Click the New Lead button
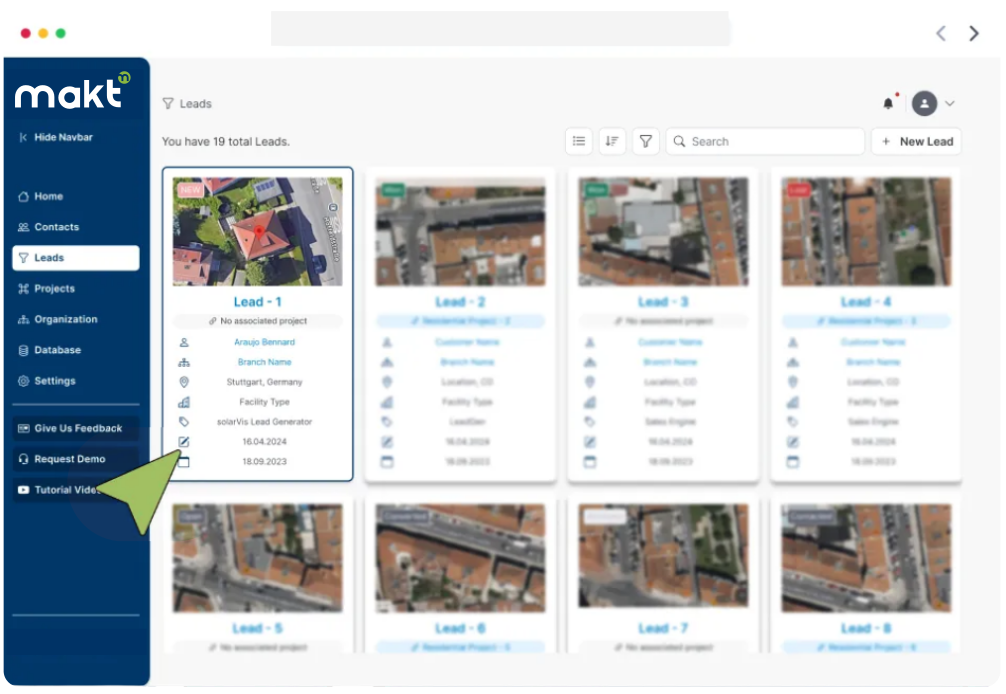1006x694 pixels. [916, 141]
